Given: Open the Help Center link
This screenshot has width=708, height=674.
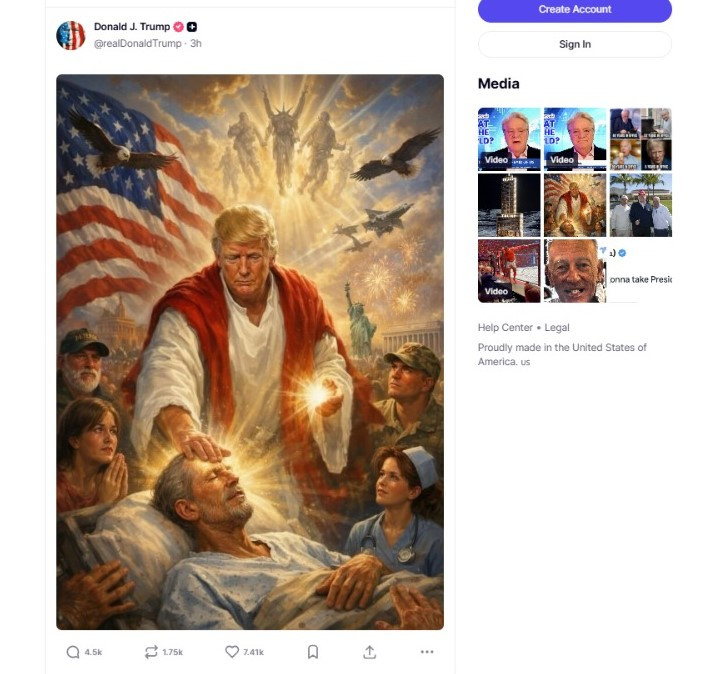Looking at the screenshot, I should [505, 327].
